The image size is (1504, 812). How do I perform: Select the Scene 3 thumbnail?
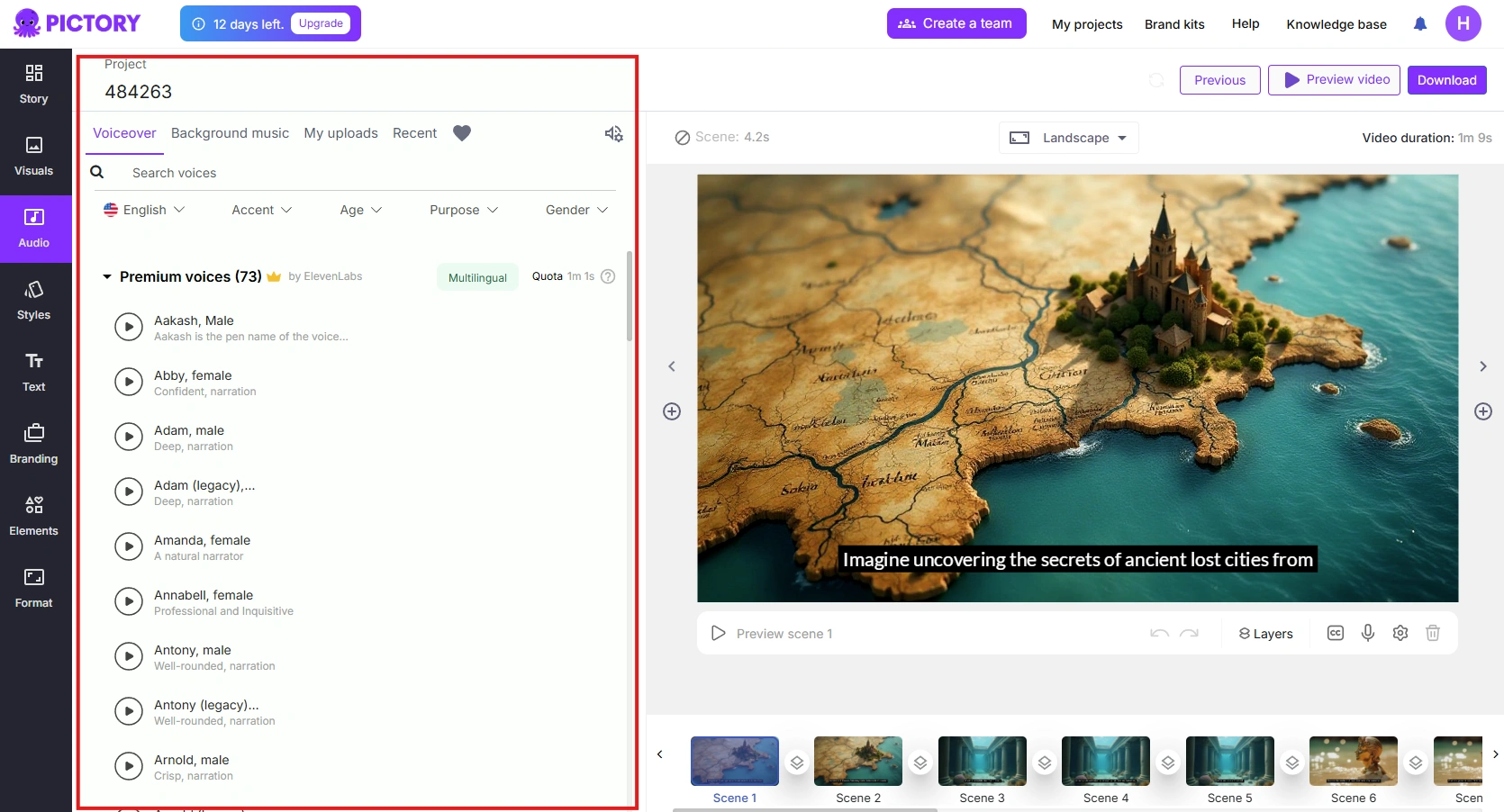[982, 761]
